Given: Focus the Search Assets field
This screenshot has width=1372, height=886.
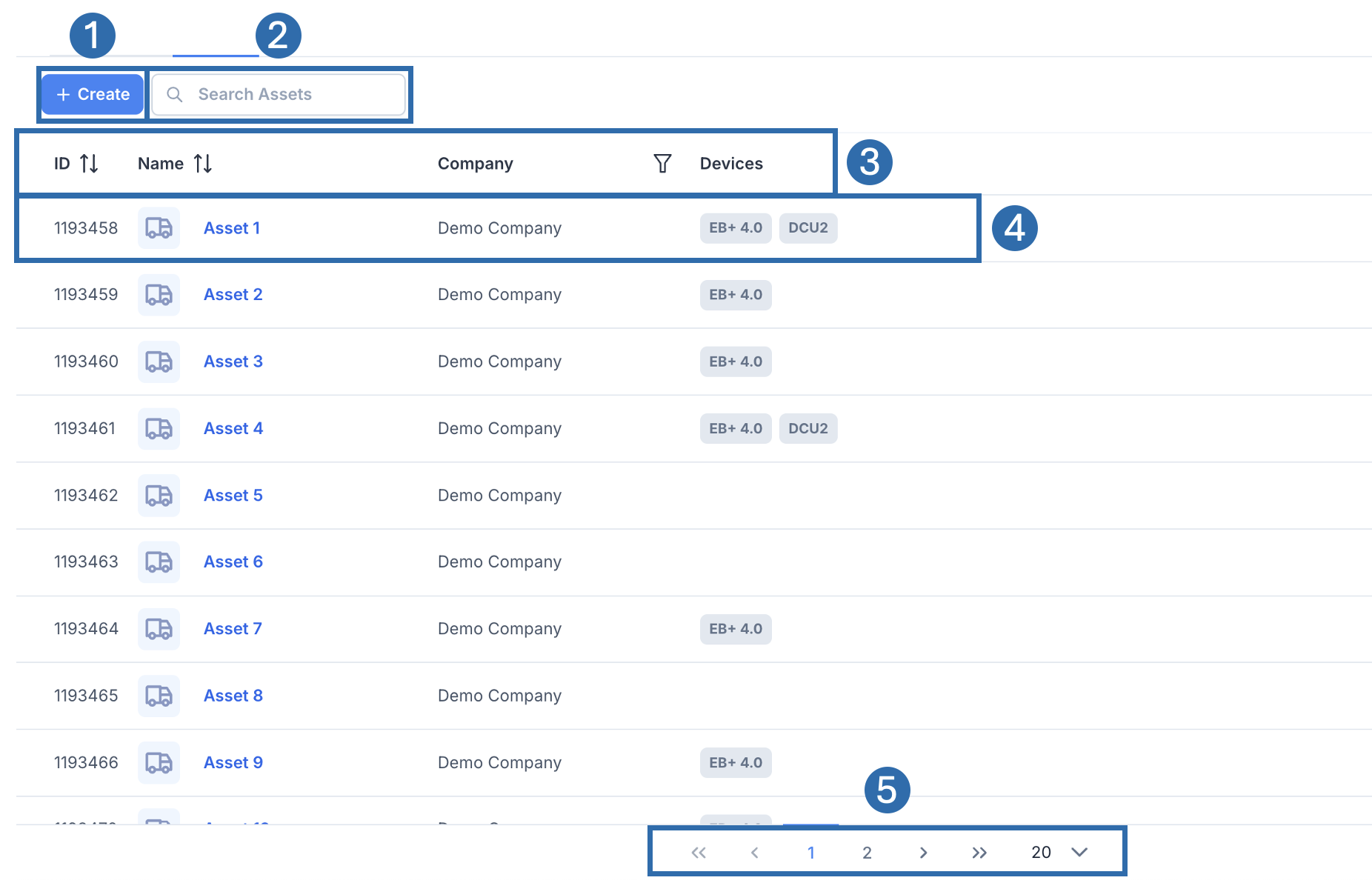Looking at the screenshot, I should click(289, 95).
